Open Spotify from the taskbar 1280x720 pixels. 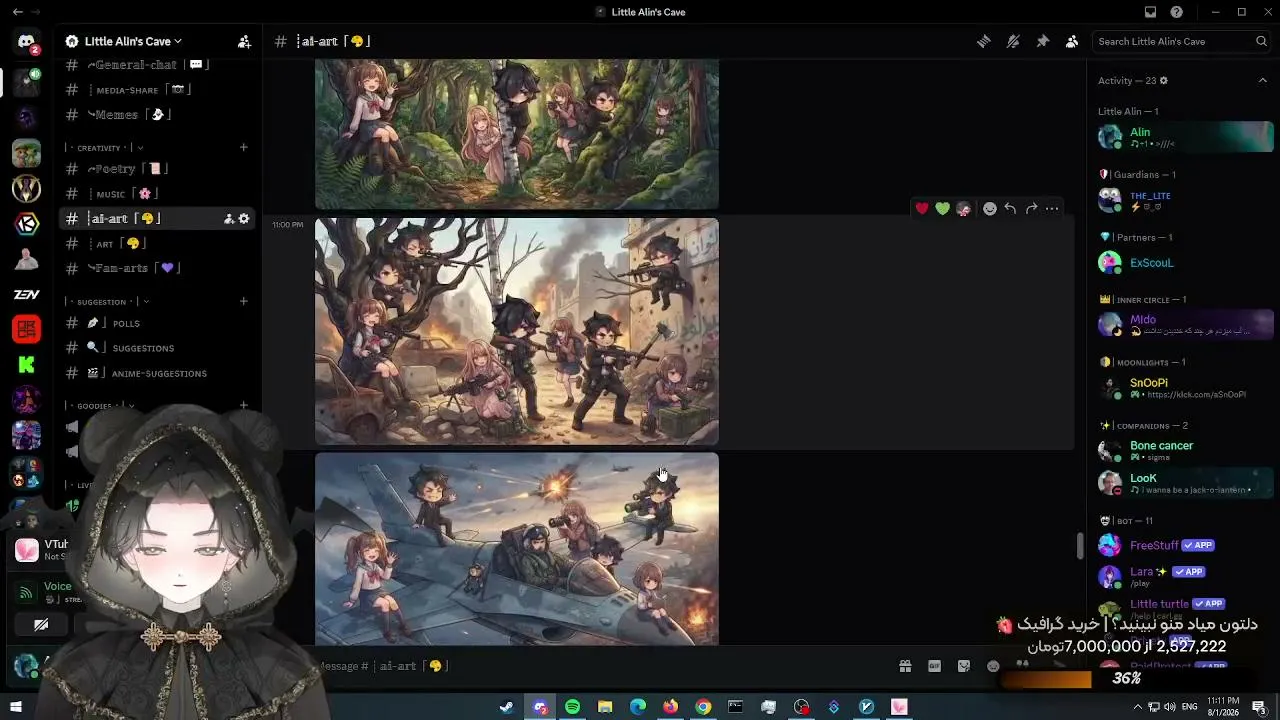[x=572, y=707]
